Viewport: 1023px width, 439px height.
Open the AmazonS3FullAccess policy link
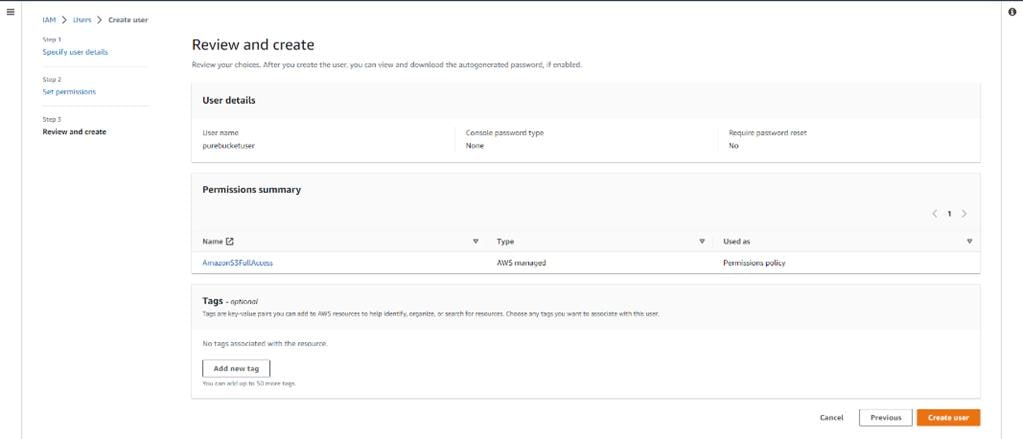pos(238,263)
